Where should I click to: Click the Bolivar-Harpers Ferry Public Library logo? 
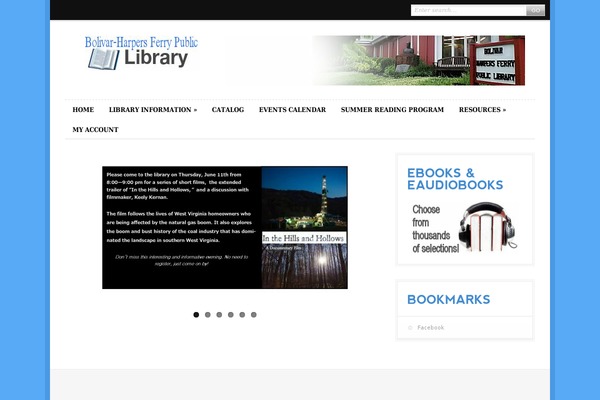point(141,53)
